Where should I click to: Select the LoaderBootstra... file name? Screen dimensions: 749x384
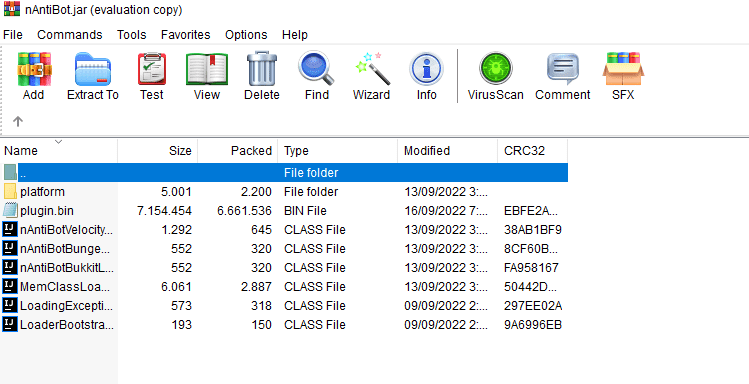coord(66,325)
